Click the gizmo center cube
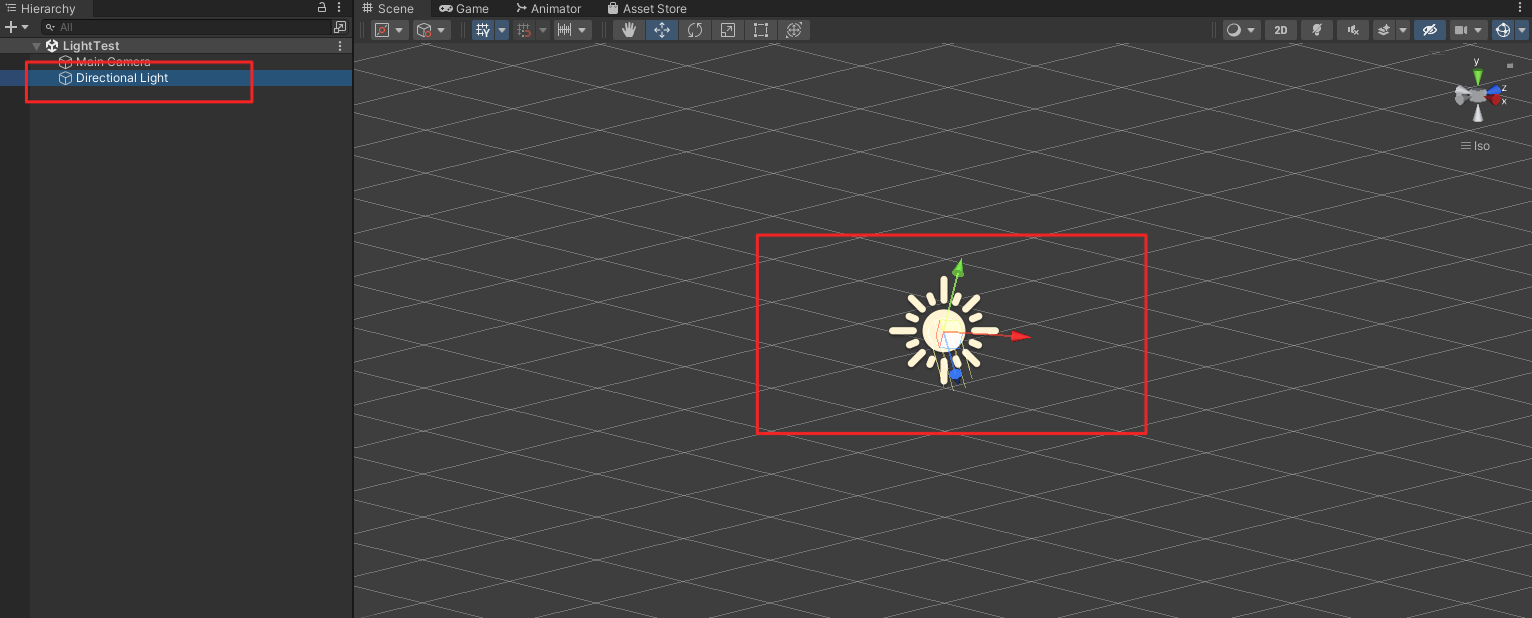Viewport: 1532px width, 618px height. tap(1478, 95)
